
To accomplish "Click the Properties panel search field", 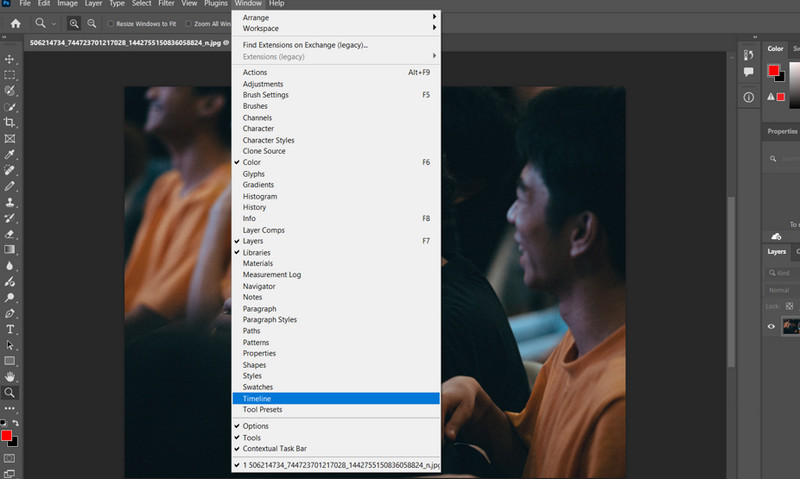I will (x=783, y=159).
